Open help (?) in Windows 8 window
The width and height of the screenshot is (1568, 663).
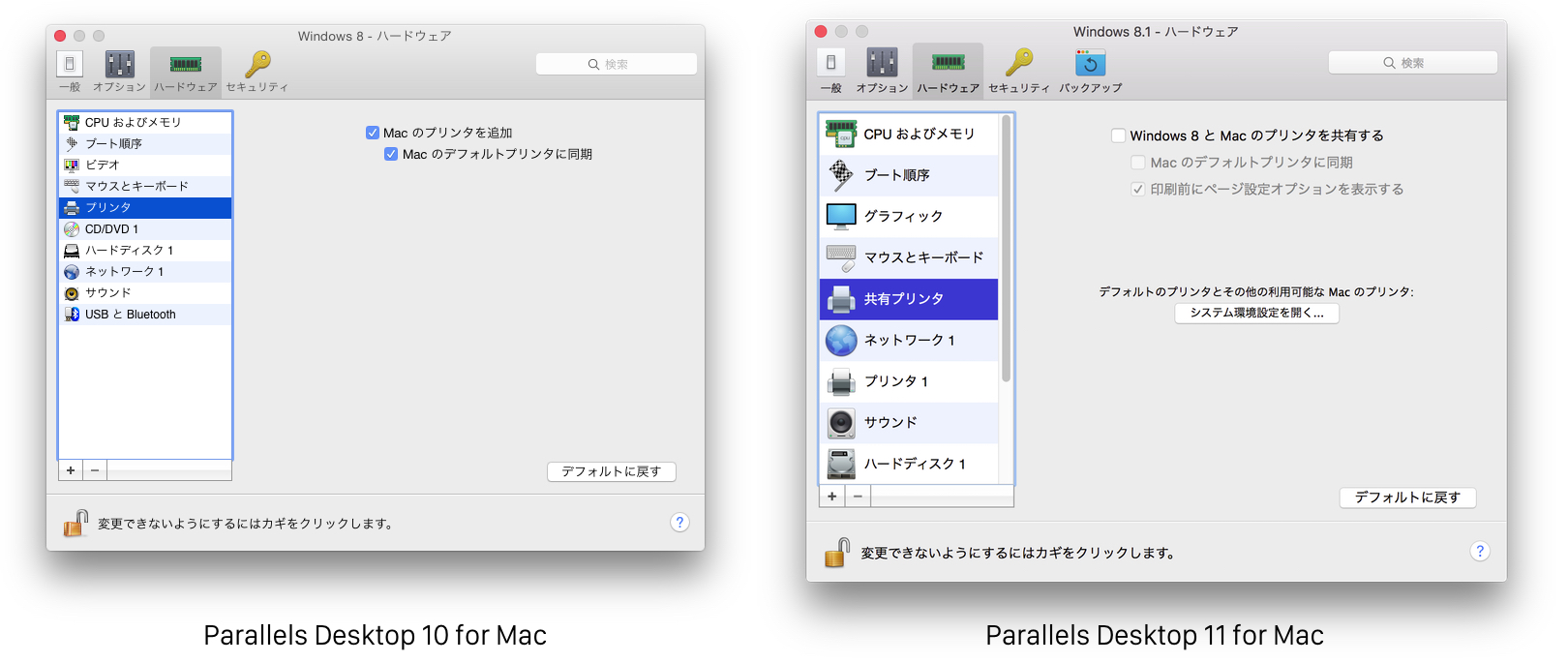(679, 523)
